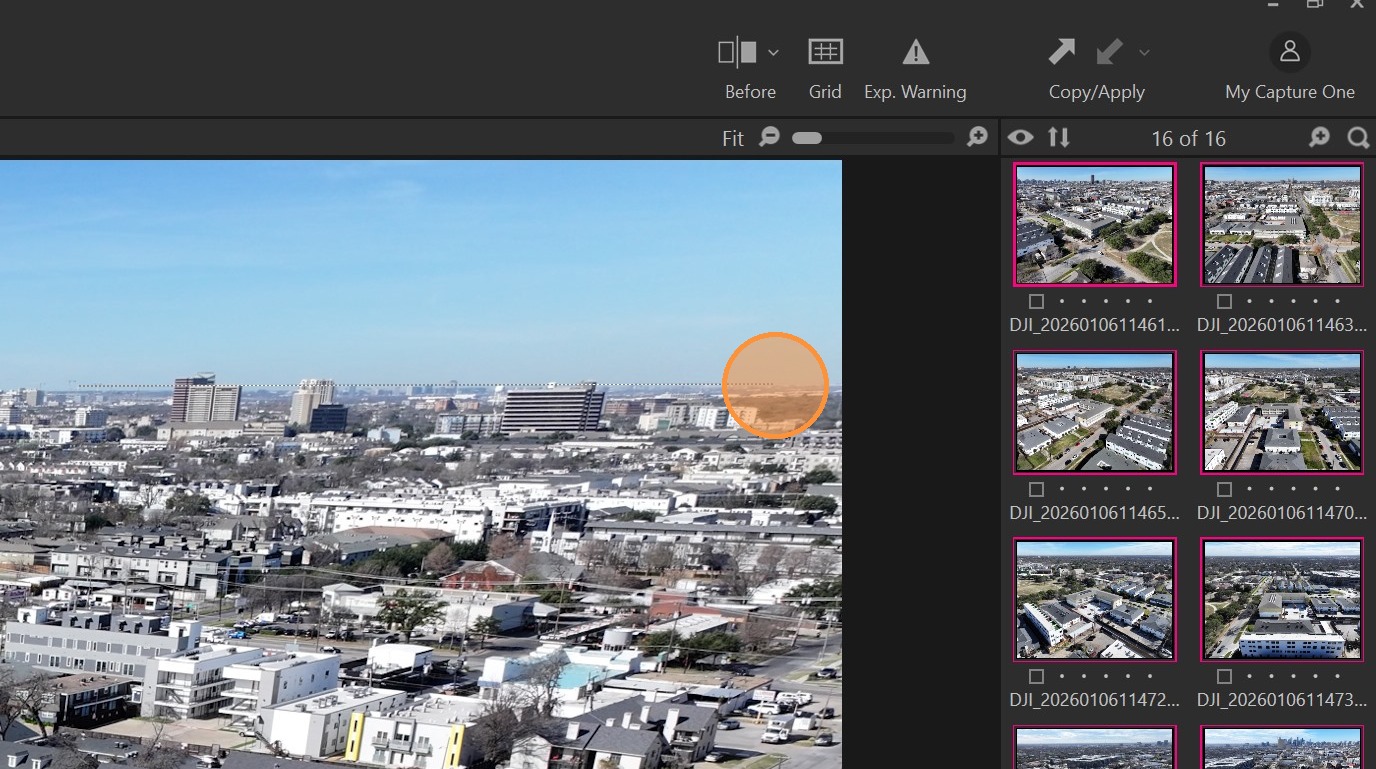1376x769 pixels.
Task: Select thumbnail DJI_2026010611472
Action: 1095,599
